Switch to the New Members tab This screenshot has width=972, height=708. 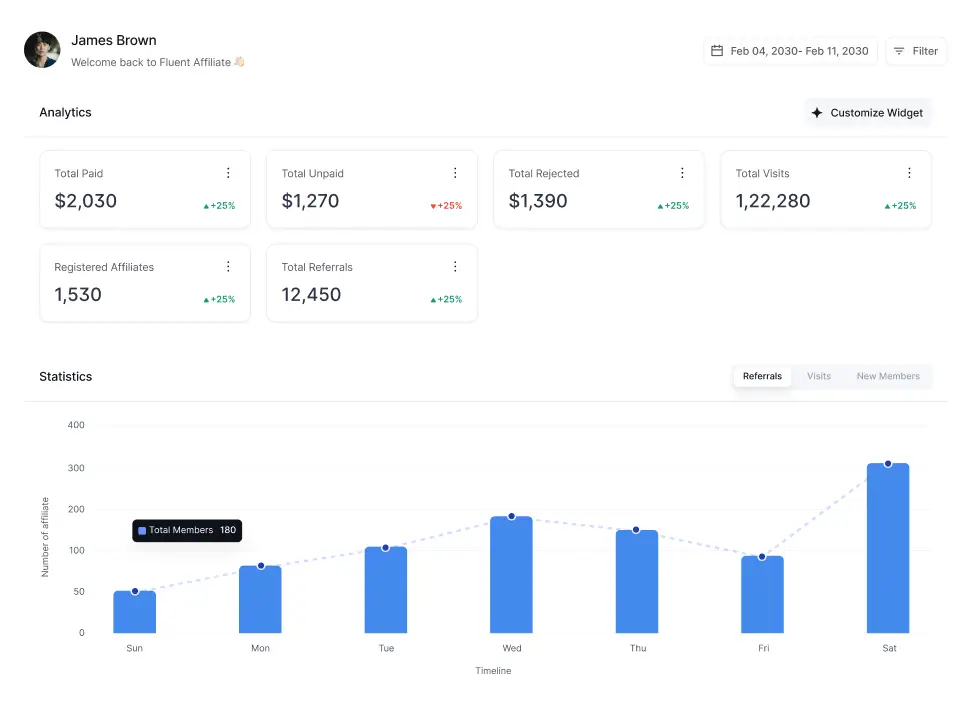[x=888, y=376]
